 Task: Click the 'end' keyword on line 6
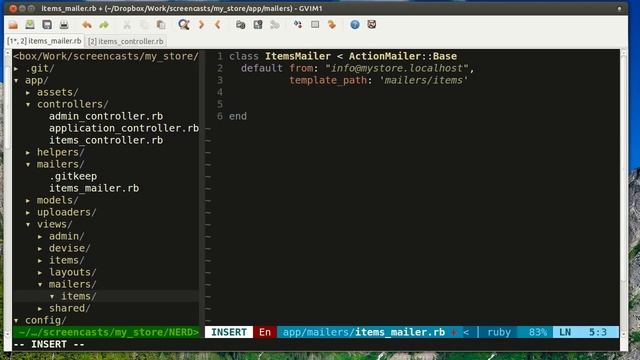coord(238,116)
